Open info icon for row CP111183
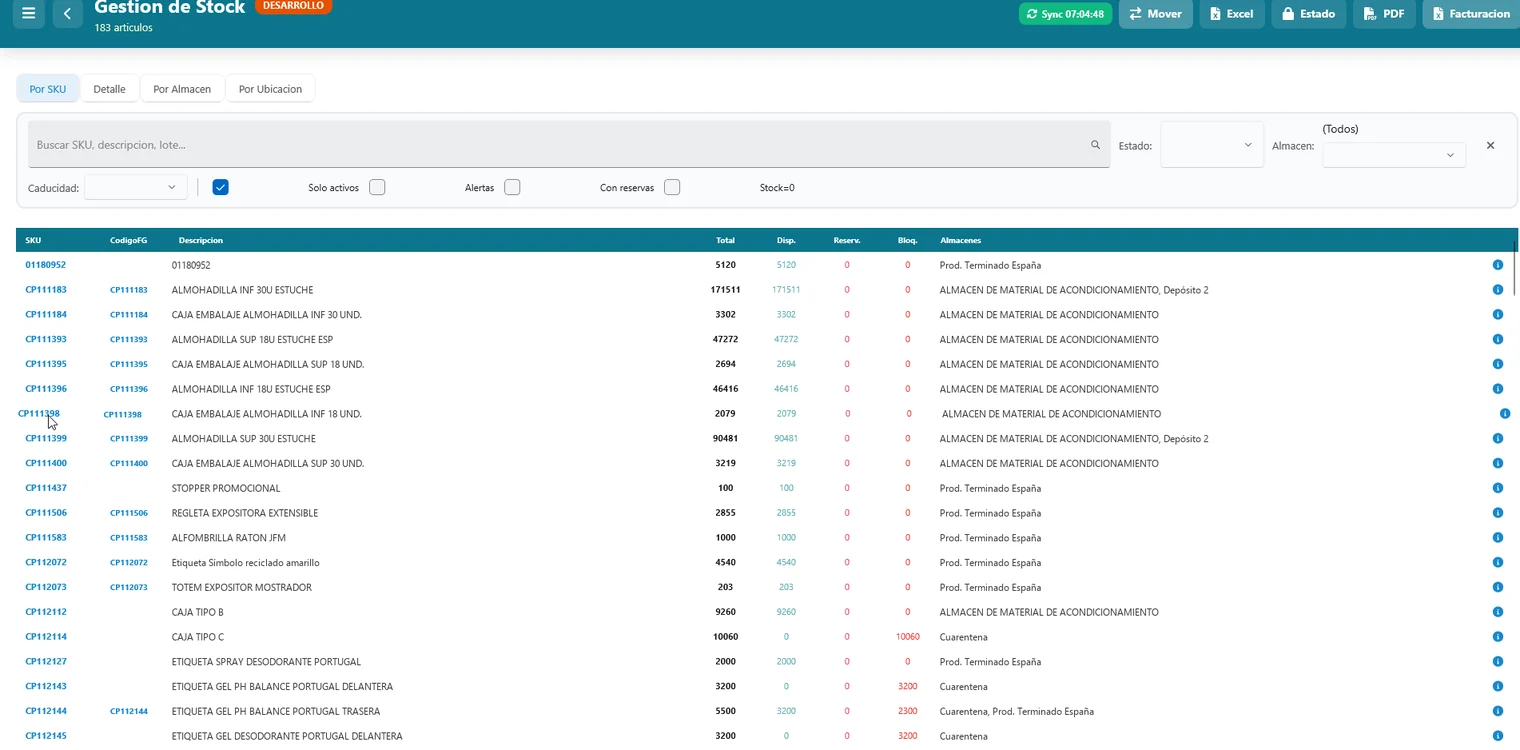This screenshot has width=1520, height=750. point(1498,290)
